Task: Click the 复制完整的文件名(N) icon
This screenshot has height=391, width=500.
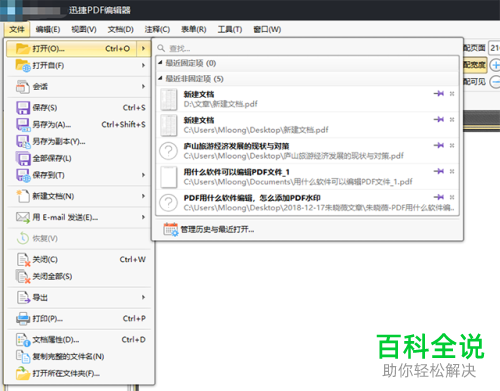Action: pyautogui.click(x=23, y=357)
